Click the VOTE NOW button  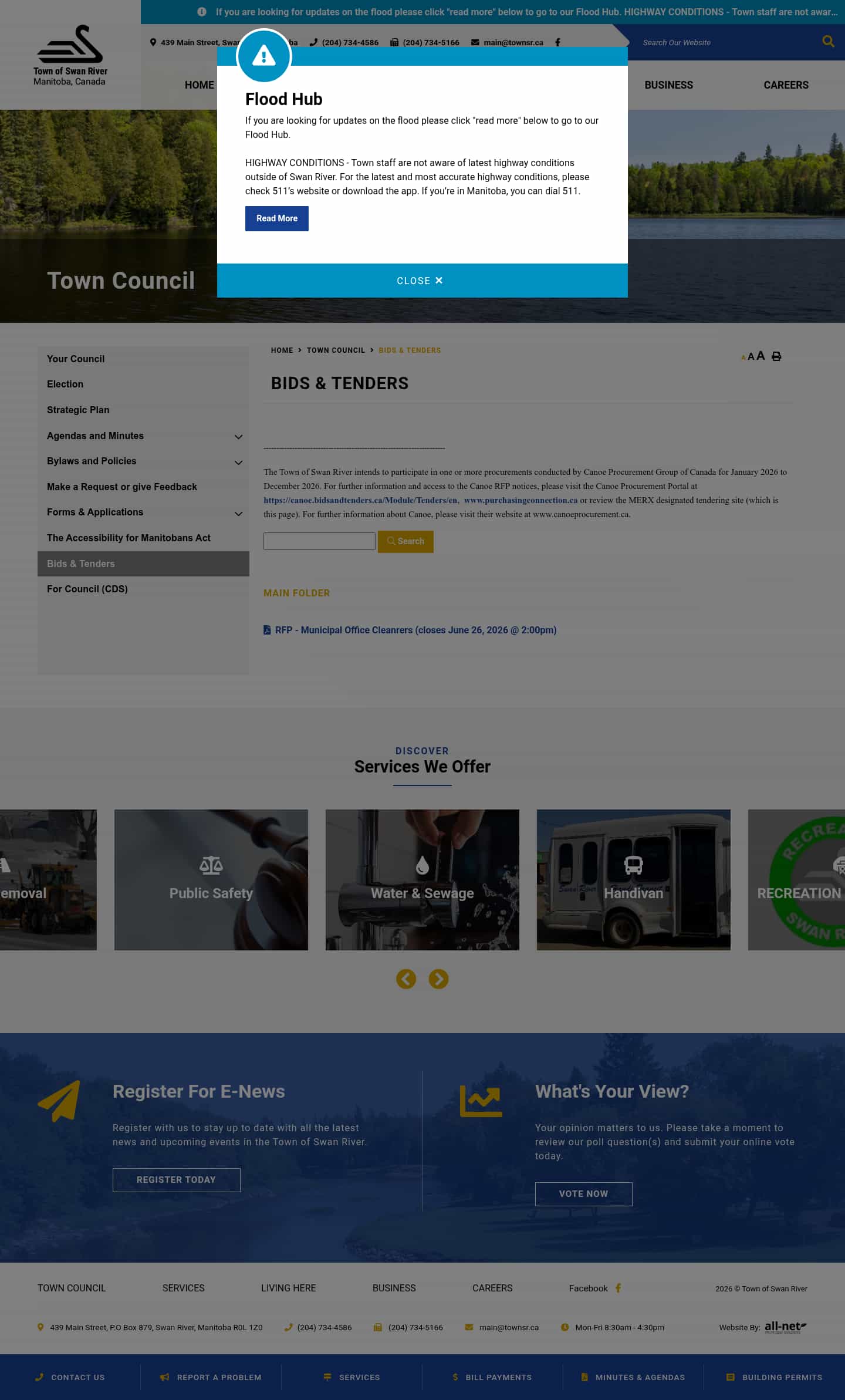tap(583, 1194)
